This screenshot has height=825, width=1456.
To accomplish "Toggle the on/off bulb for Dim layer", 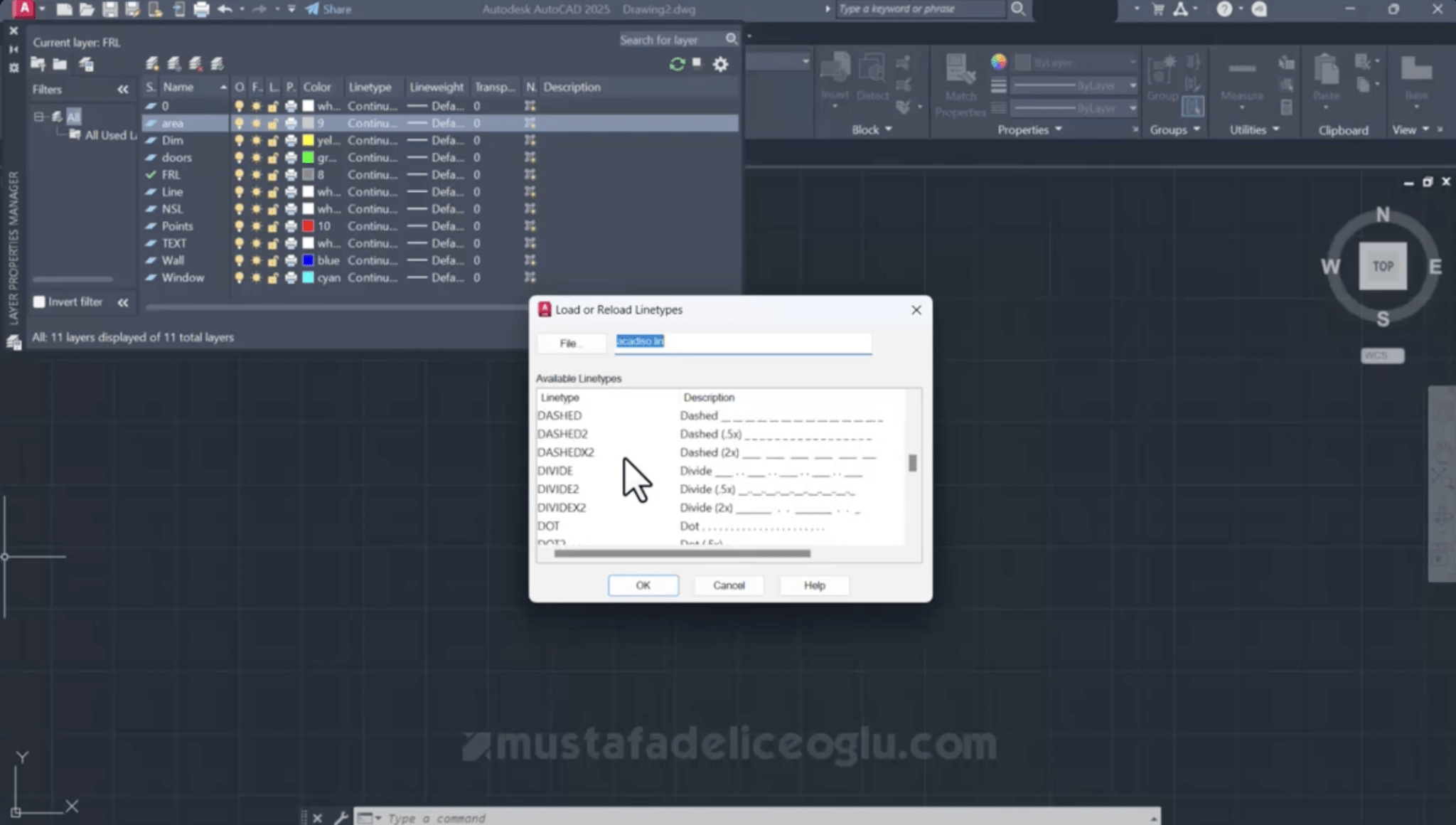I will (x=239, y=141).
